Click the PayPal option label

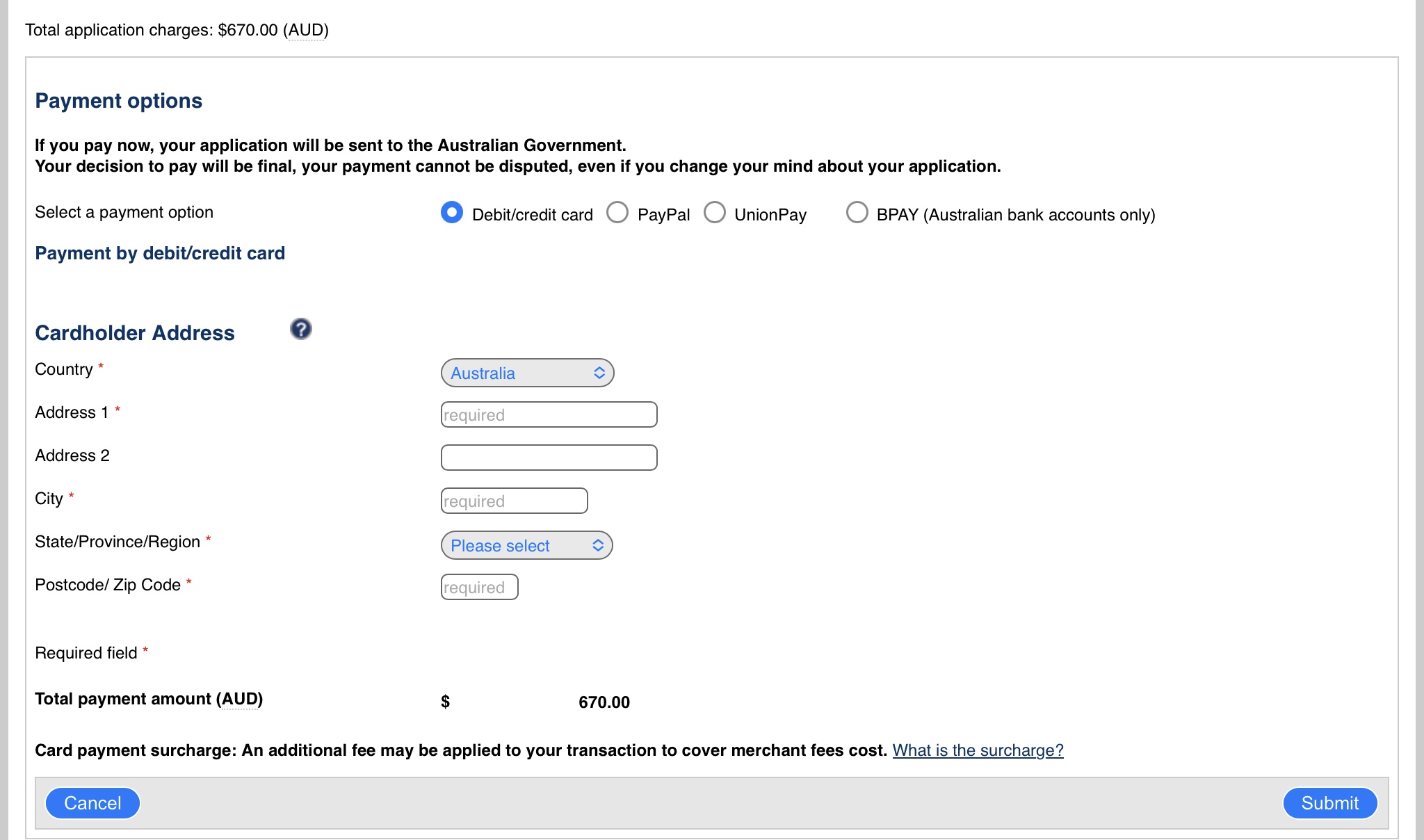coord(664,215)
